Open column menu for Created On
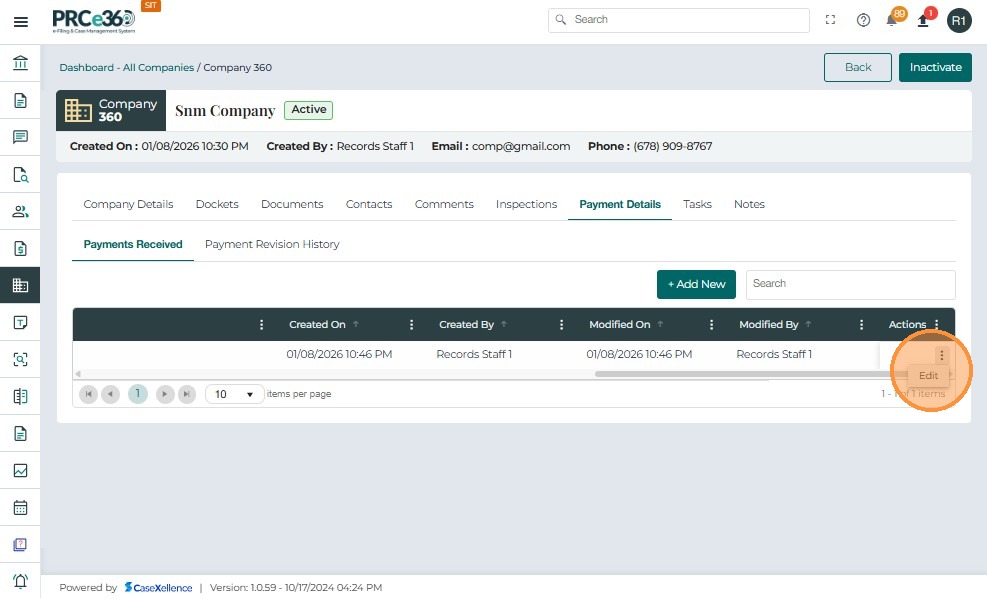987x599 pixels. click(x=412, y=325)
